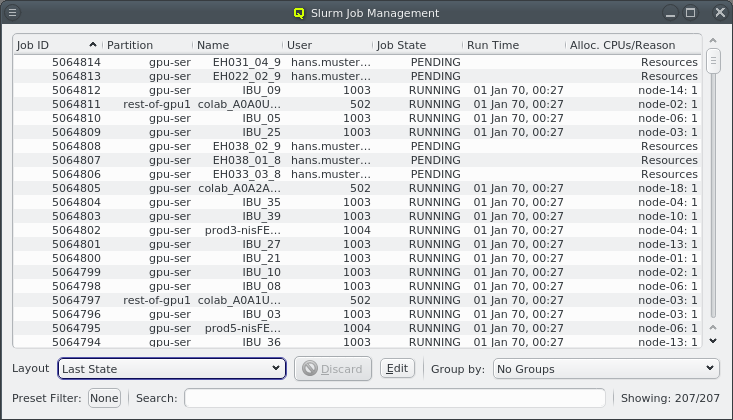Open the Group by dropdown showing No Groups
733x420 pixels.
[606, 369]
